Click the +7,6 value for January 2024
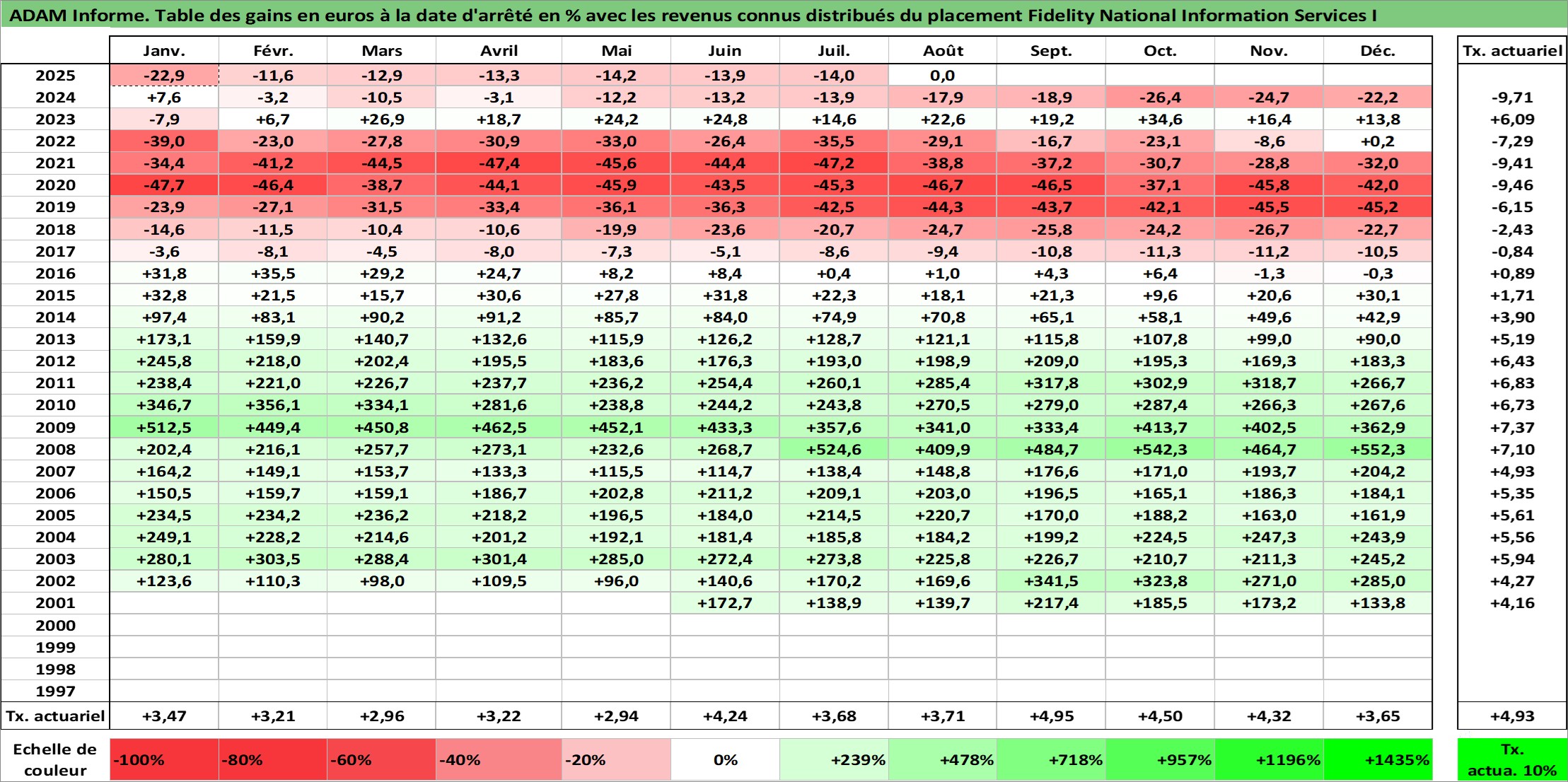This screenshot has height=782, width=1568. click(164, 98)
